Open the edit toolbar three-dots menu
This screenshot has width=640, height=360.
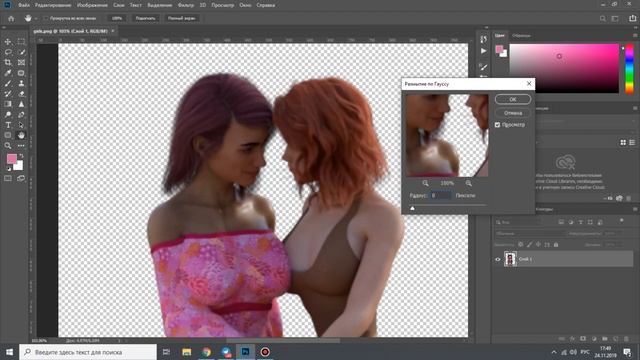click(21, 145)
